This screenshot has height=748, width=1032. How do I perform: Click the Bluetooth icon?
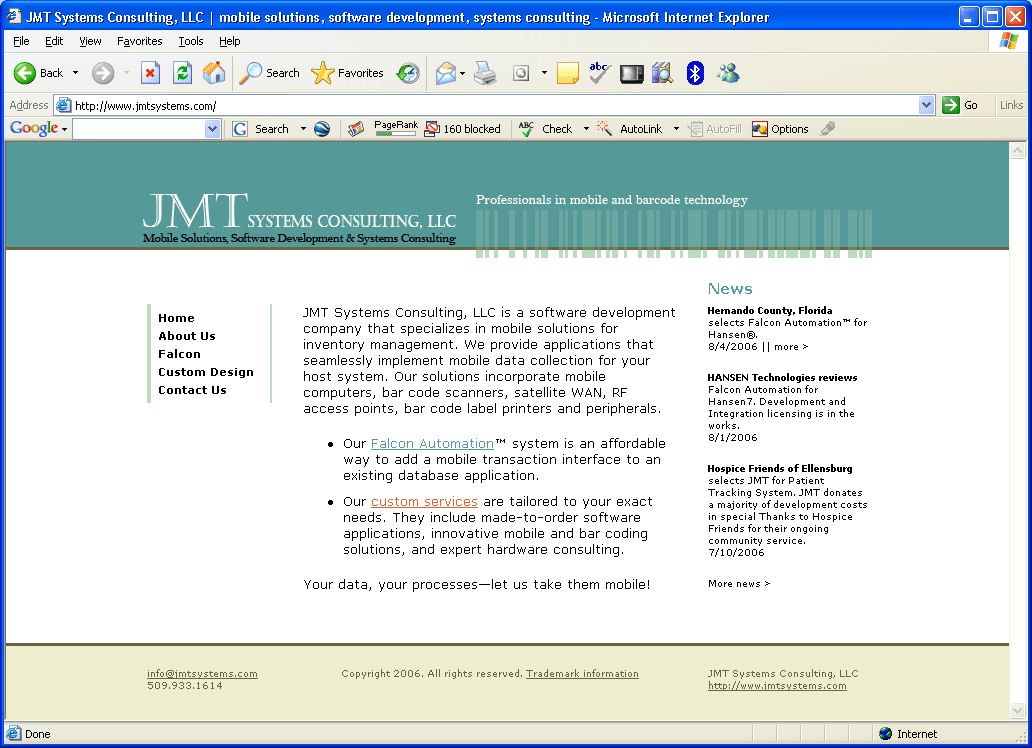[695, 73]
